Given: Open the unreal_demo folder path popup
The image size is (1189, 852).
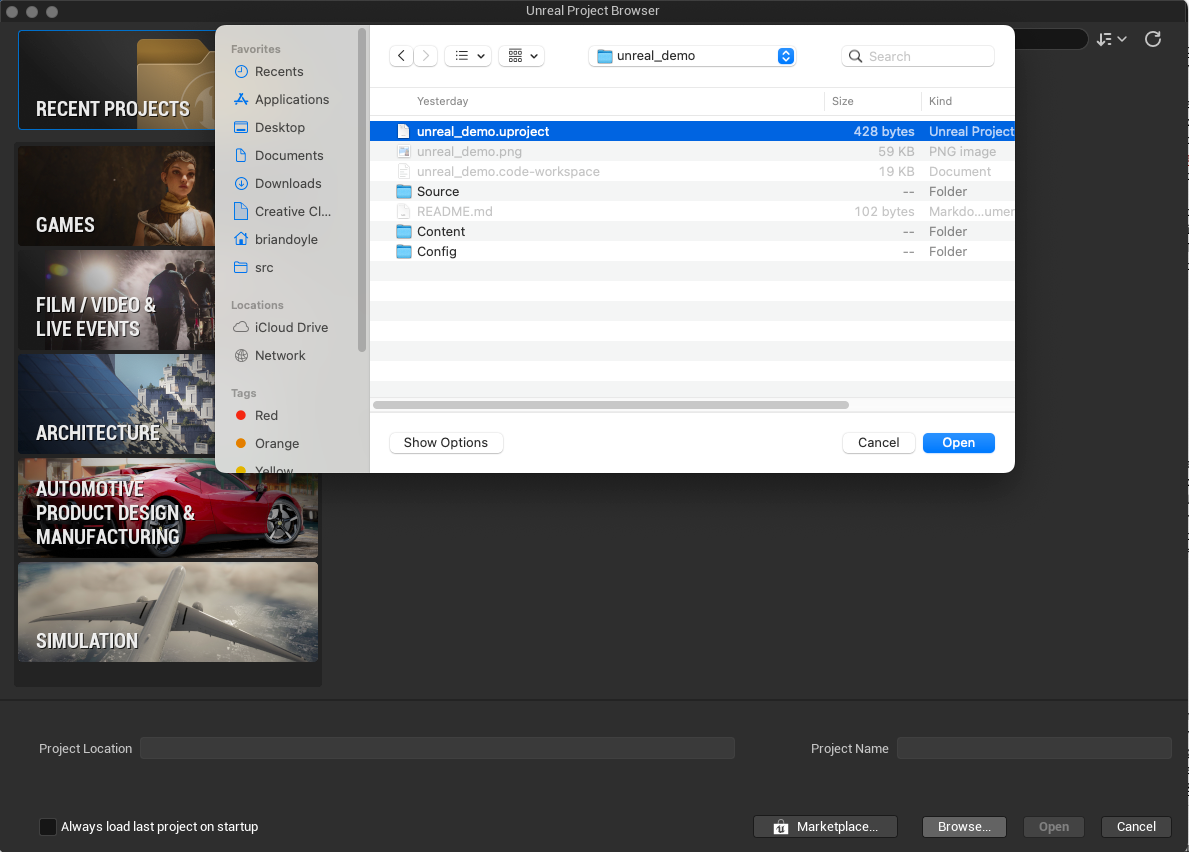Looking at the screenshot, I should [692, 55].
